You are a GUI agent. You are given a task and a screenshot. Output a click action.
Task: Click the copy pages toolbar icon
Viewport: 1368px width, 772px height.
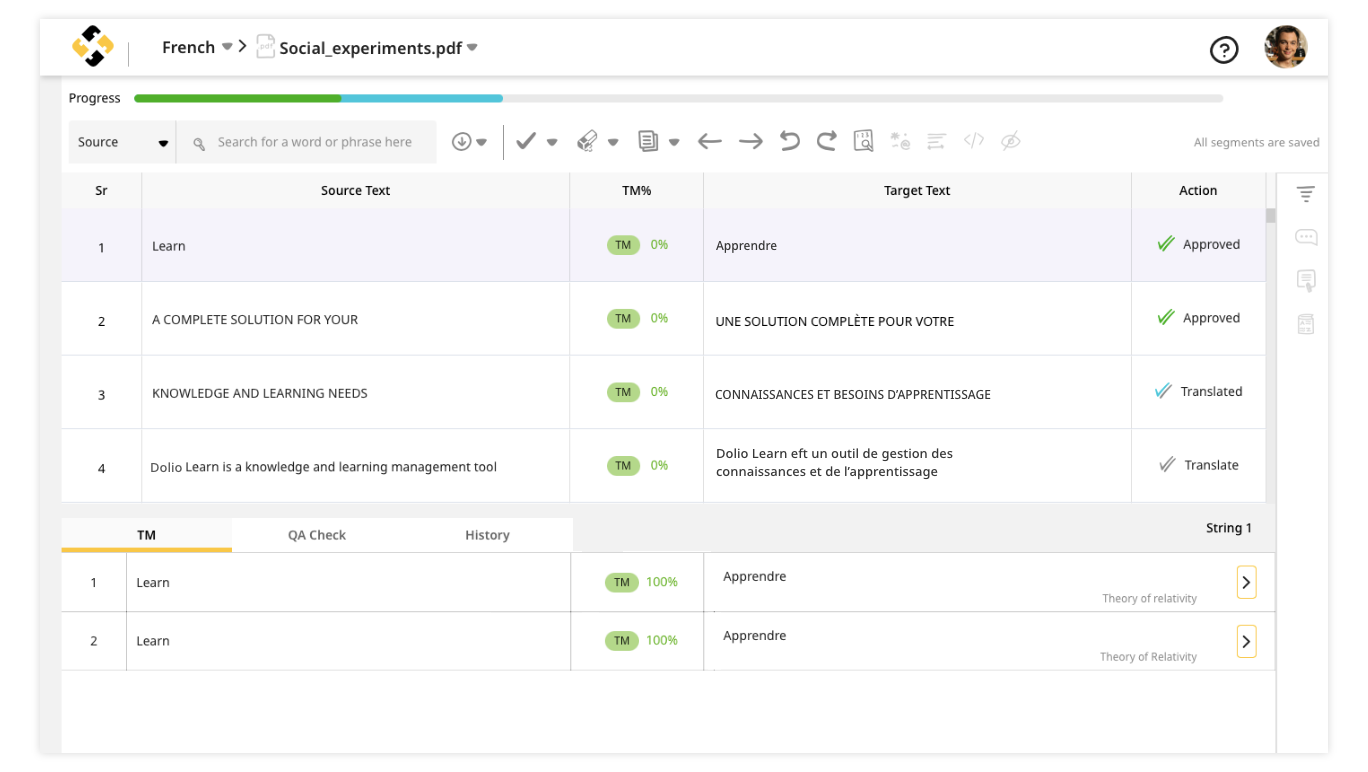click(648, 142)
